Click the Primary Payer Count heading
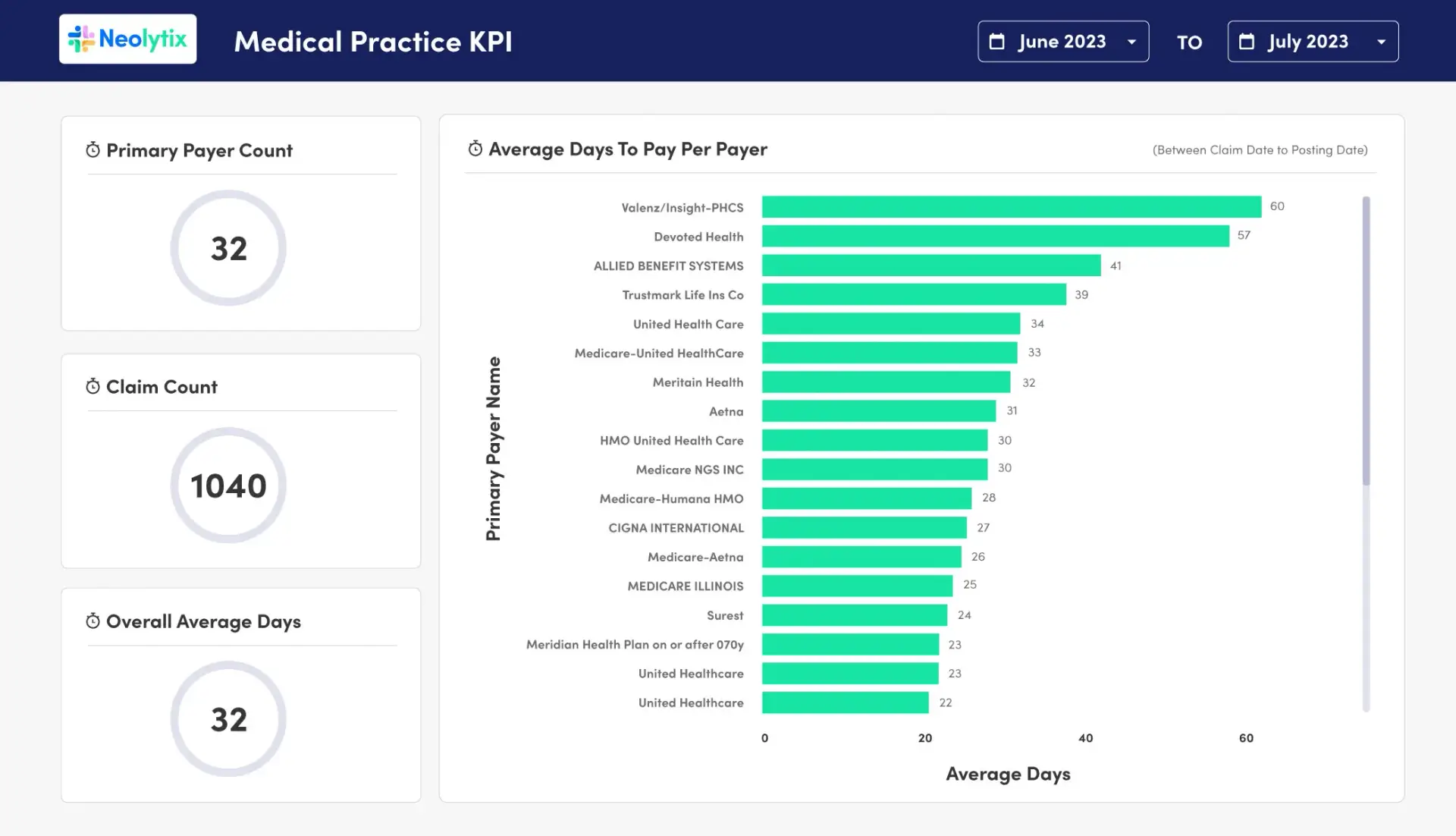The width and height of the screenshot is (1456, 836). tap(199, 150)
